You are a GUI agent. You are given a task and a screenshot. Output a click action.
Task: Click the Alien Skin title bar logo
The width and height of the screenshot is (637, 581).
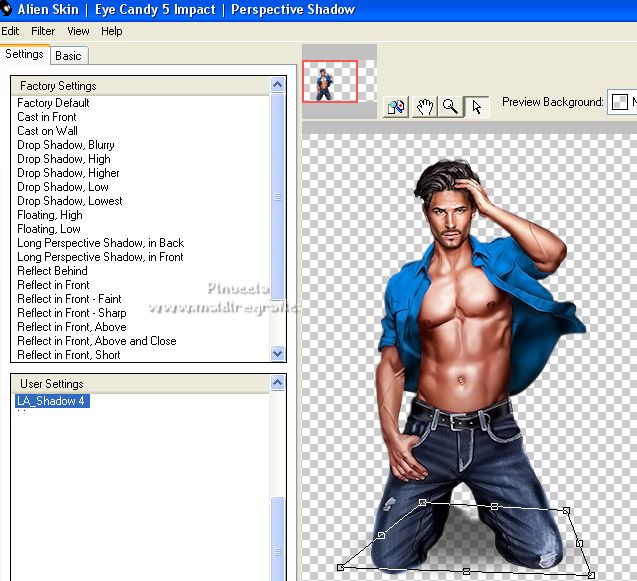6,9
